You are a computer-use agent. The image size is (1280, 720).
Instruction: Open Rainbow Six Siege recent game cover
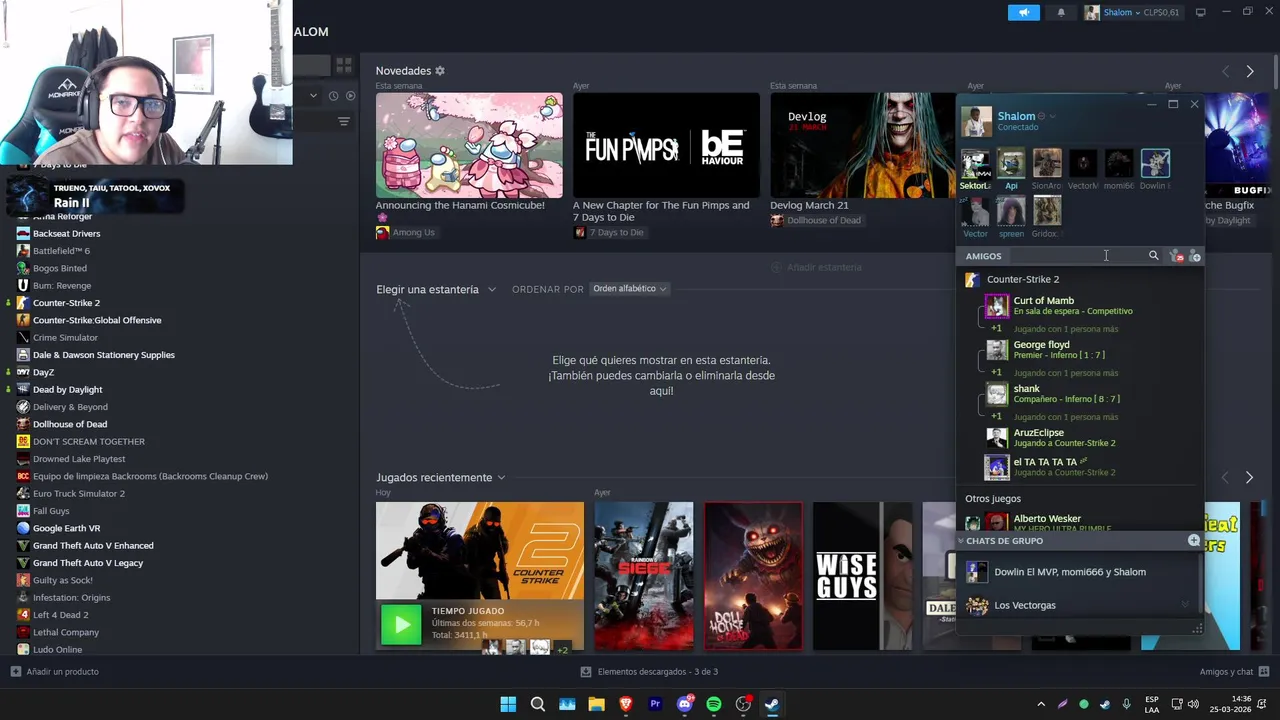click(643, 576)
